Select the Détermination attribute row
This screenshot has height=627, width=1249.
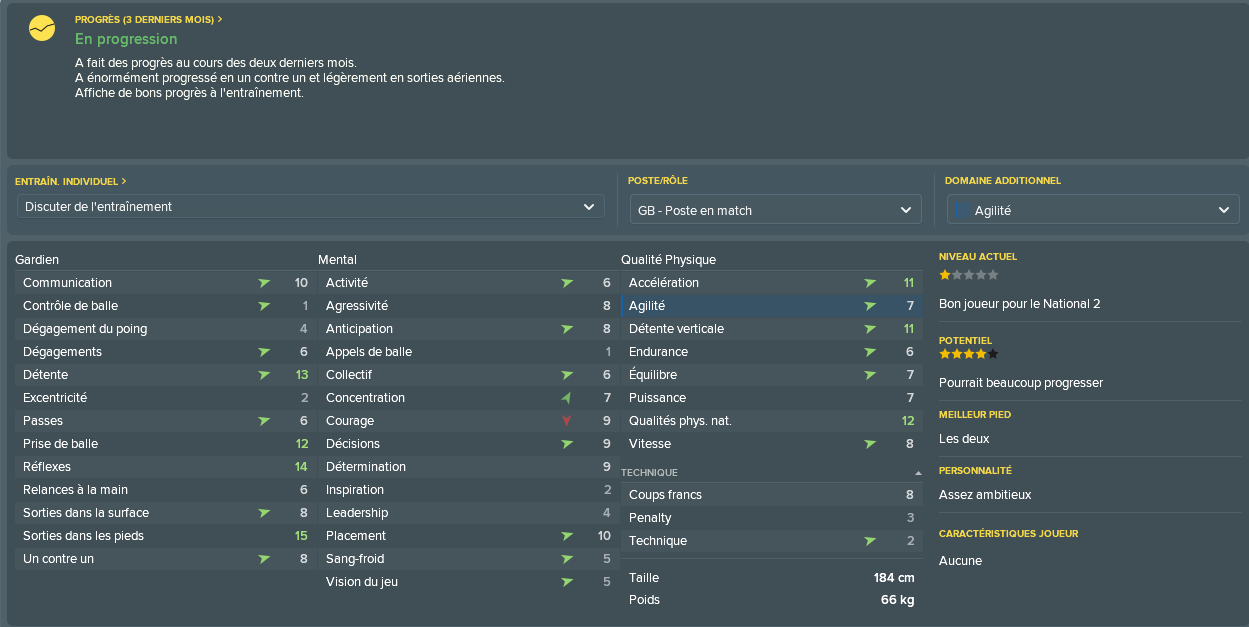(467, 467)
